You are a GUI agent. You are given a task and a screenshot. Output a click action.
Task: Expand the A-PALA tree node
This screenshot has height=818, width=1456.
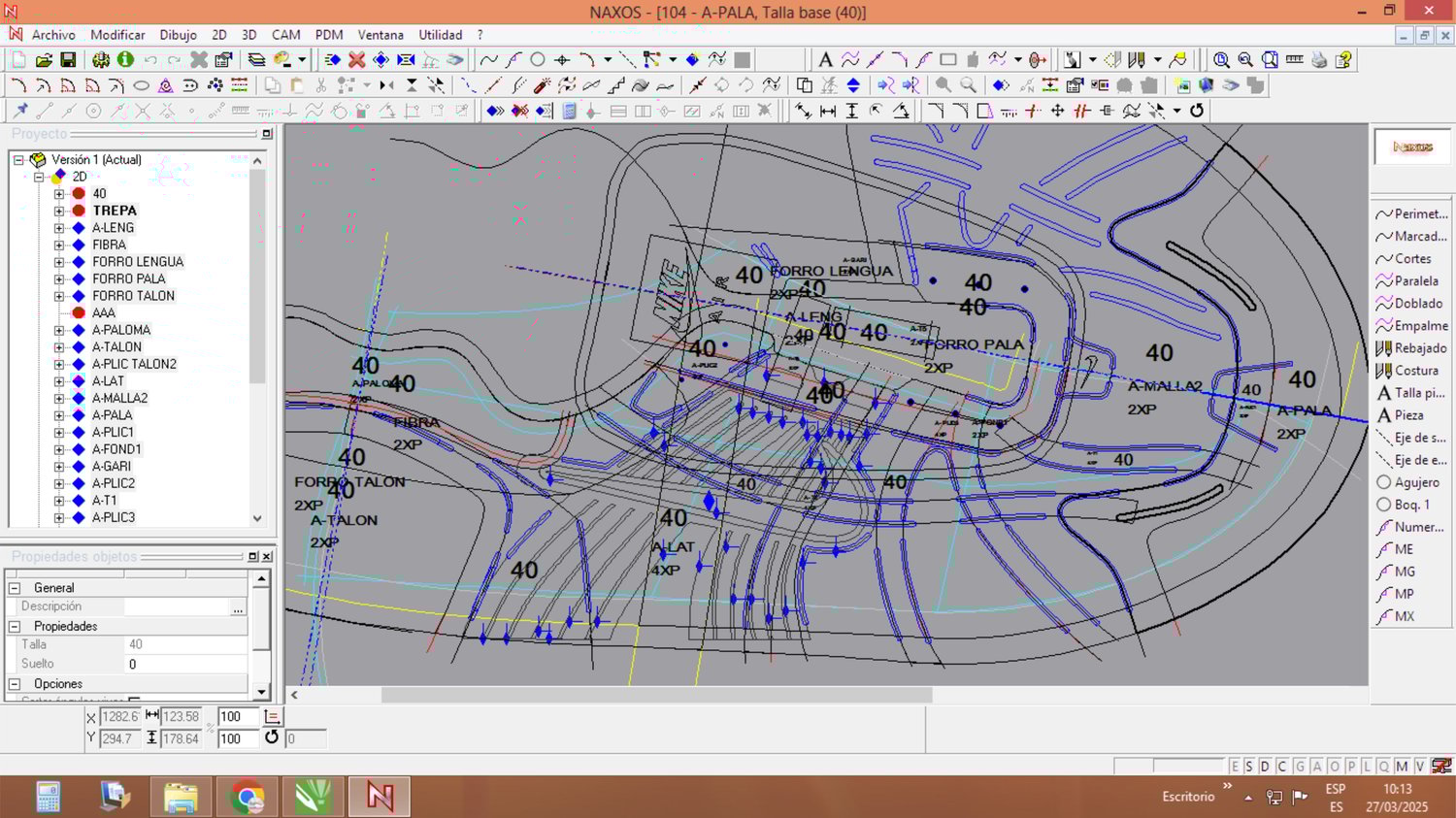click(x=59, y=415)
